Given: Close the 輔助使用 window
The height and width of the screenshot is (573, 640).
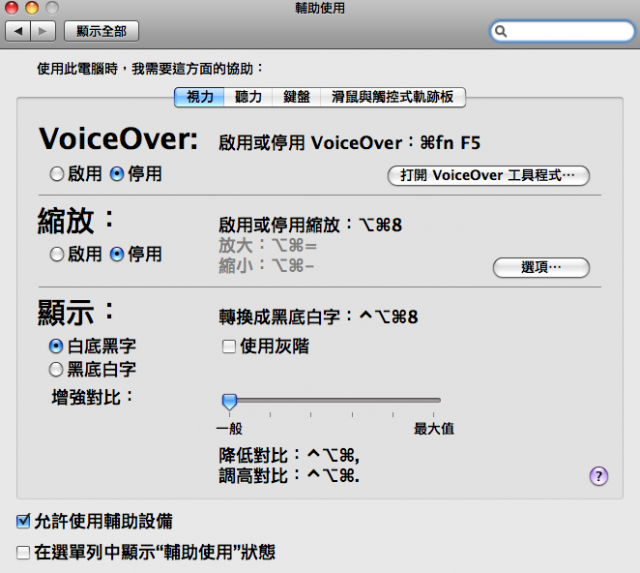Looking at the screenshot, I should [11, 7].
